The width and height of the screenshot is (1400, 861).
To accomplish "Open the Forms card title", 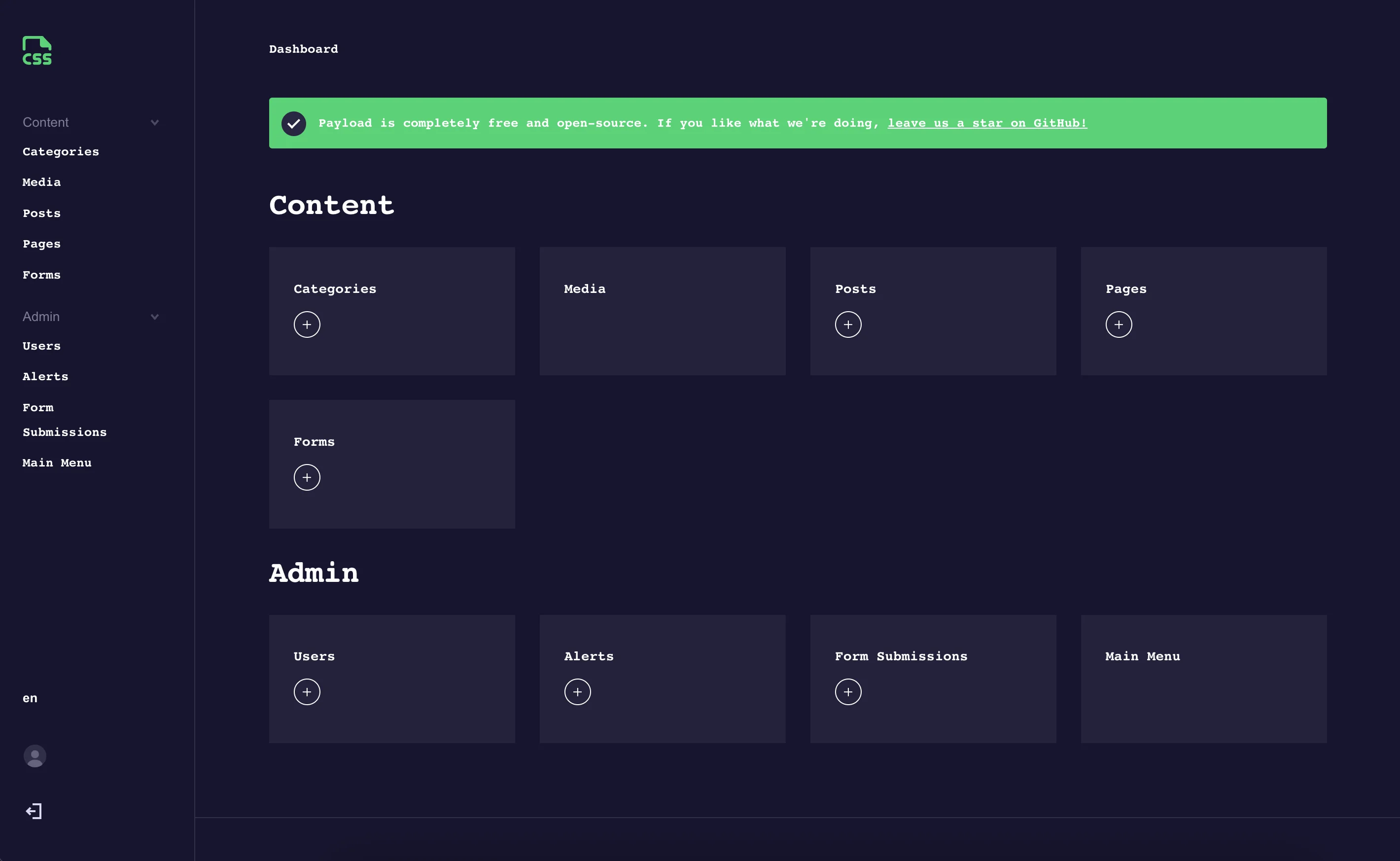I will 314,442.
